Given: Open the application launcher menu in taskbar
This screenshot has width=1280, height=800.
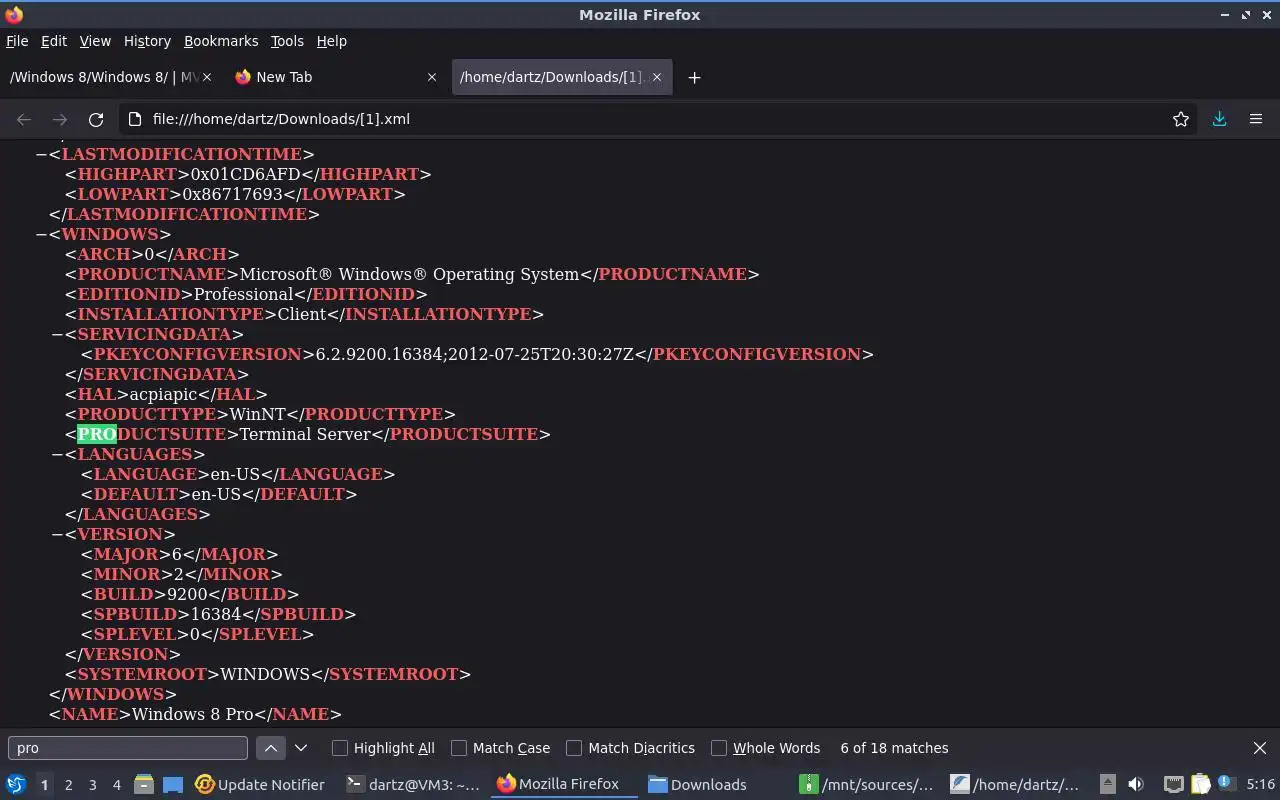Looking at the screenshot, I should click(x=16, y=785).
